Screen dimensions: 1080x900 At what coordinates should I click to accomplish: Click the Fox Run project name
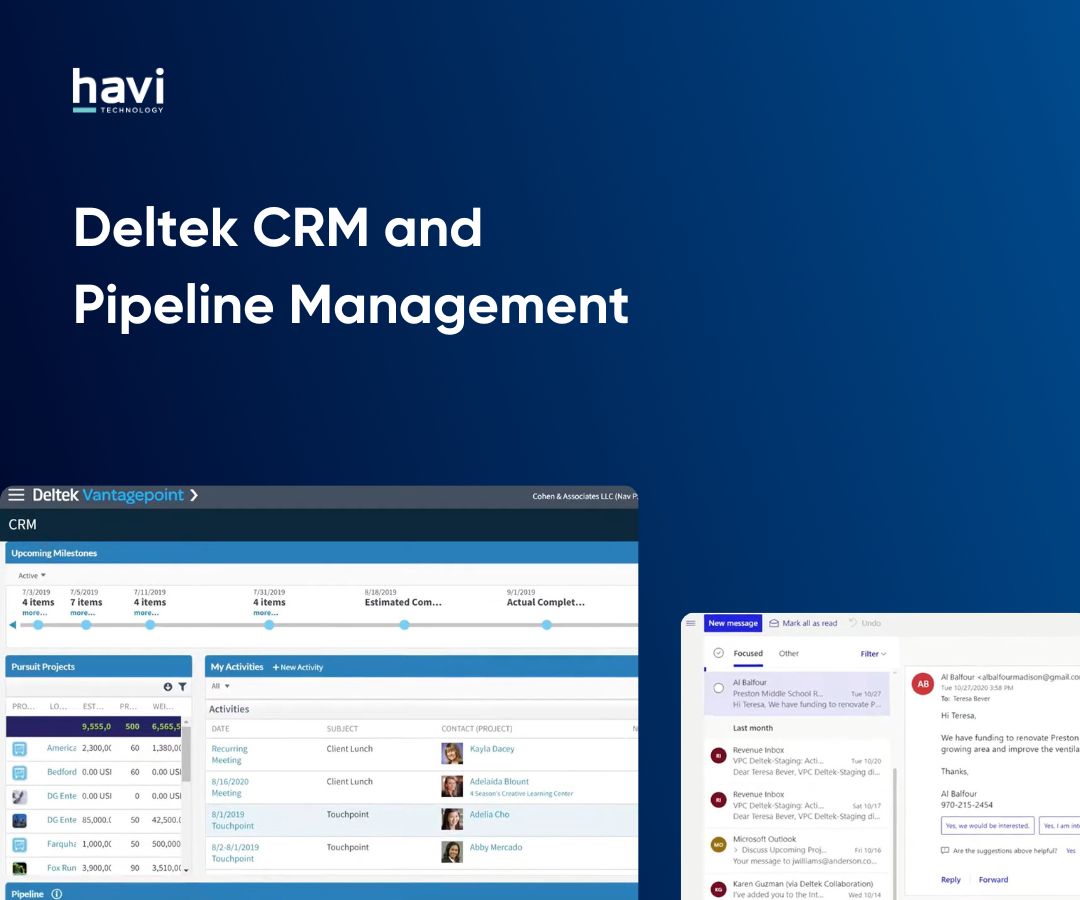tap(61, 868)
